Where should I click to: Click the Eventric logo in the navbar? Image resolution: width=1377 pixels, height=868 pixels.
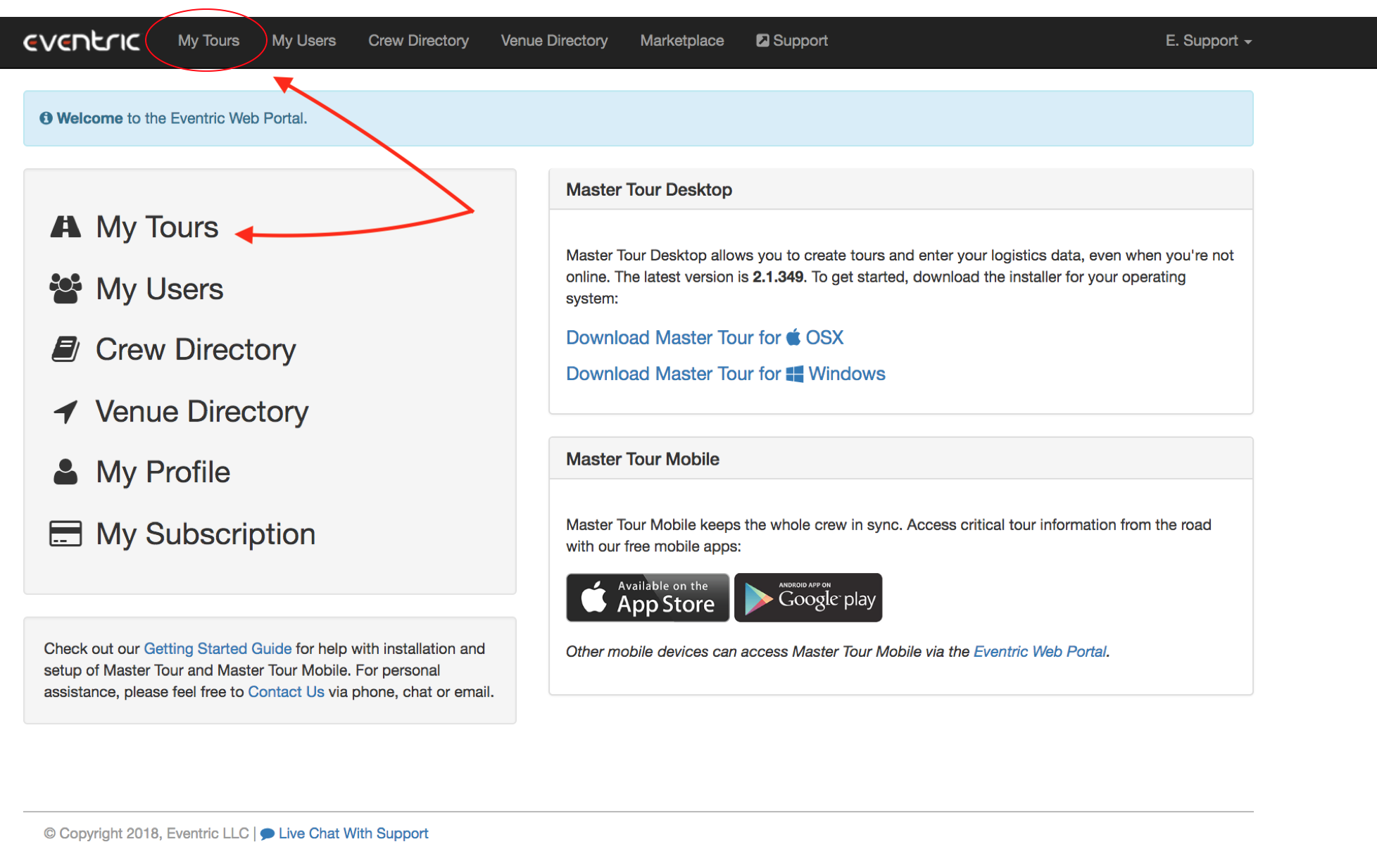[x=82, y=42]
